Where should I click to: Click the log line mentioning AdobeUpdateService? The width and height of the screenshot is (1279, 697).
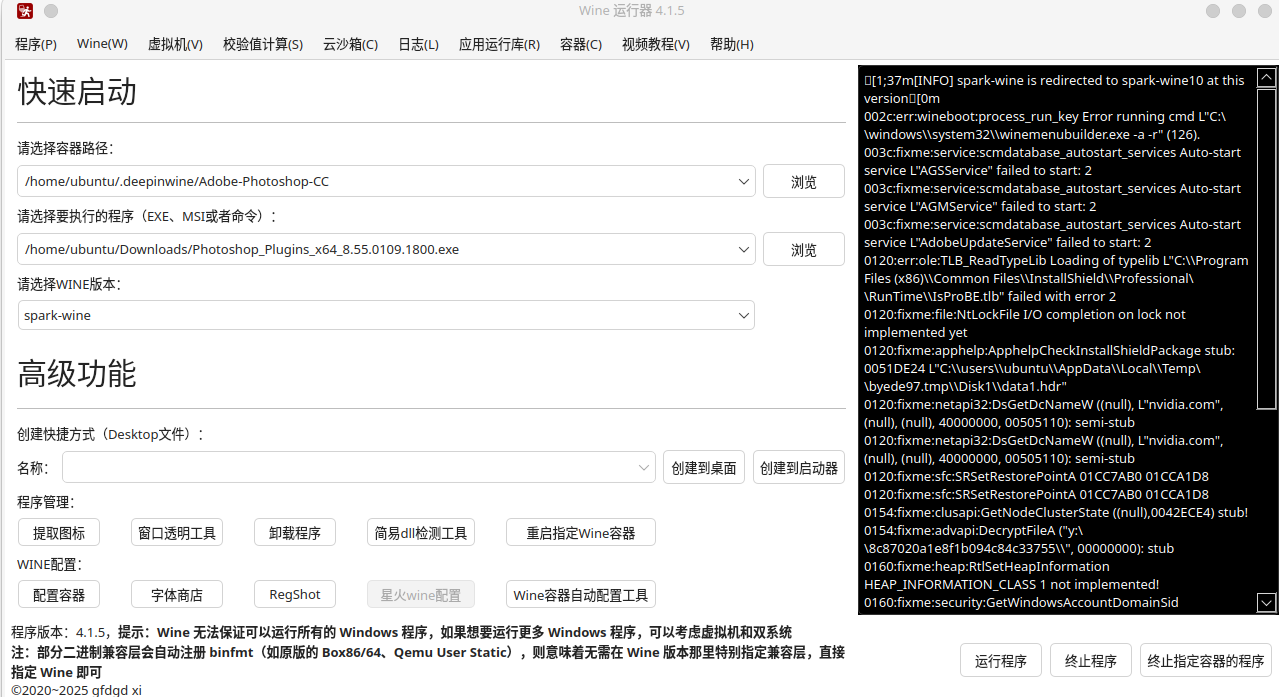[x=1052, y=233]
